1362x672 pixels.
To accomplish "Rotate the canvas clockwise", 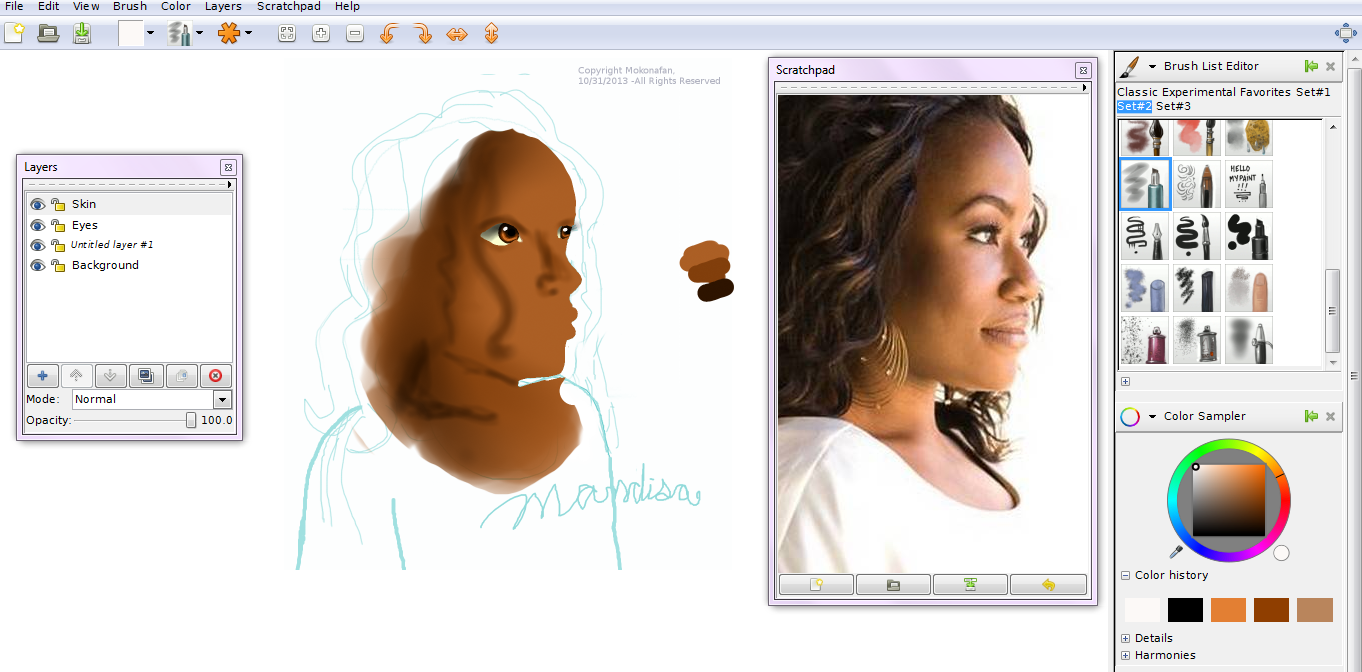I will pos(423,34).
